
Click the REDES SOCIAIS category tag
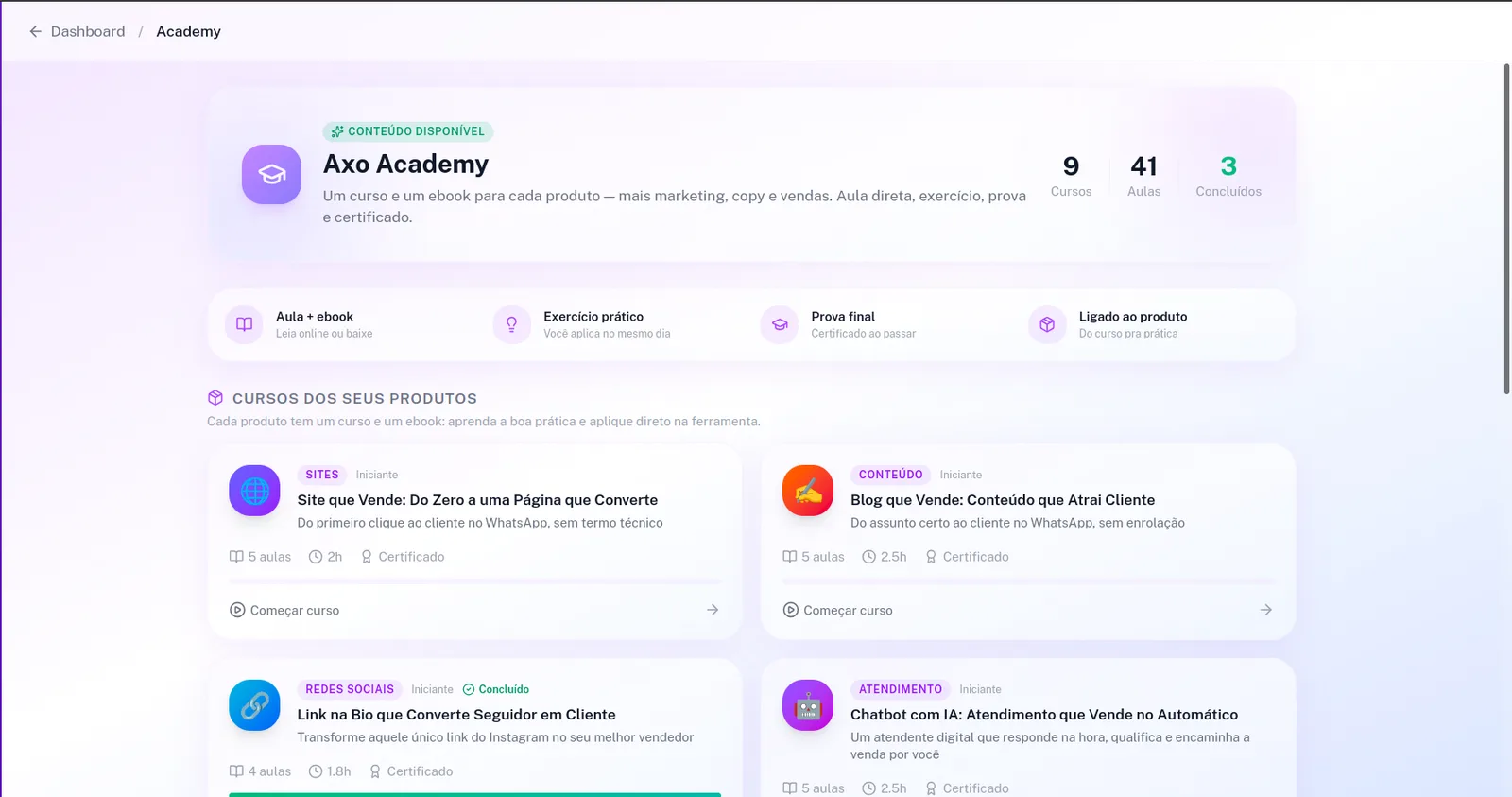coord(350,689)
